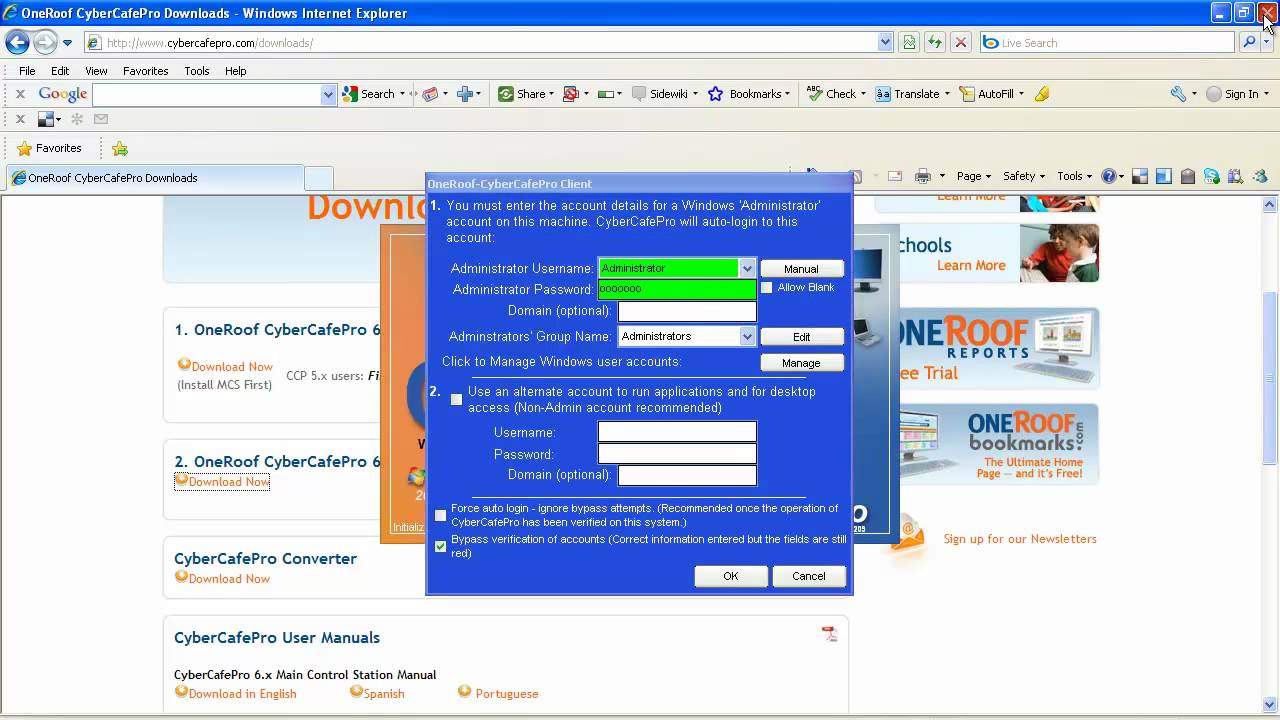Screen dimensions: 1280x720
Task: Open the command bar Tools dropdown
Action: [x=1075, y=176]
